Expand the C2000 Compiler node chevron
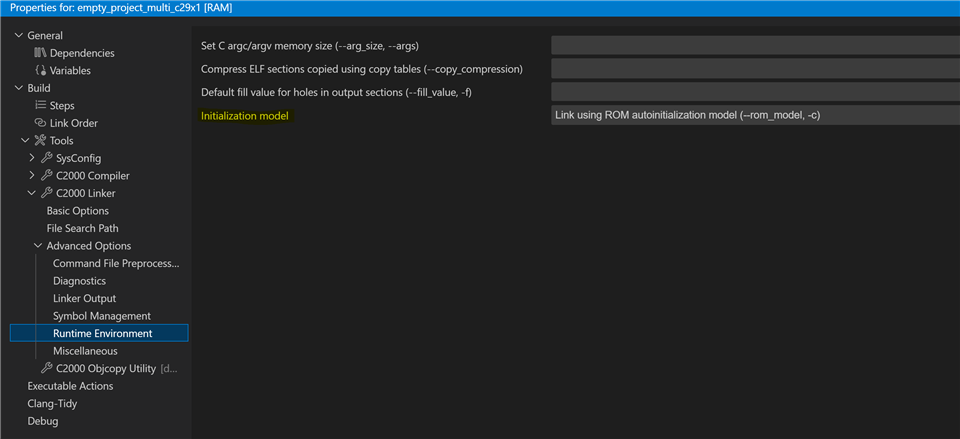The width and height of the screenshot is (960, 439). click(32, 176)
